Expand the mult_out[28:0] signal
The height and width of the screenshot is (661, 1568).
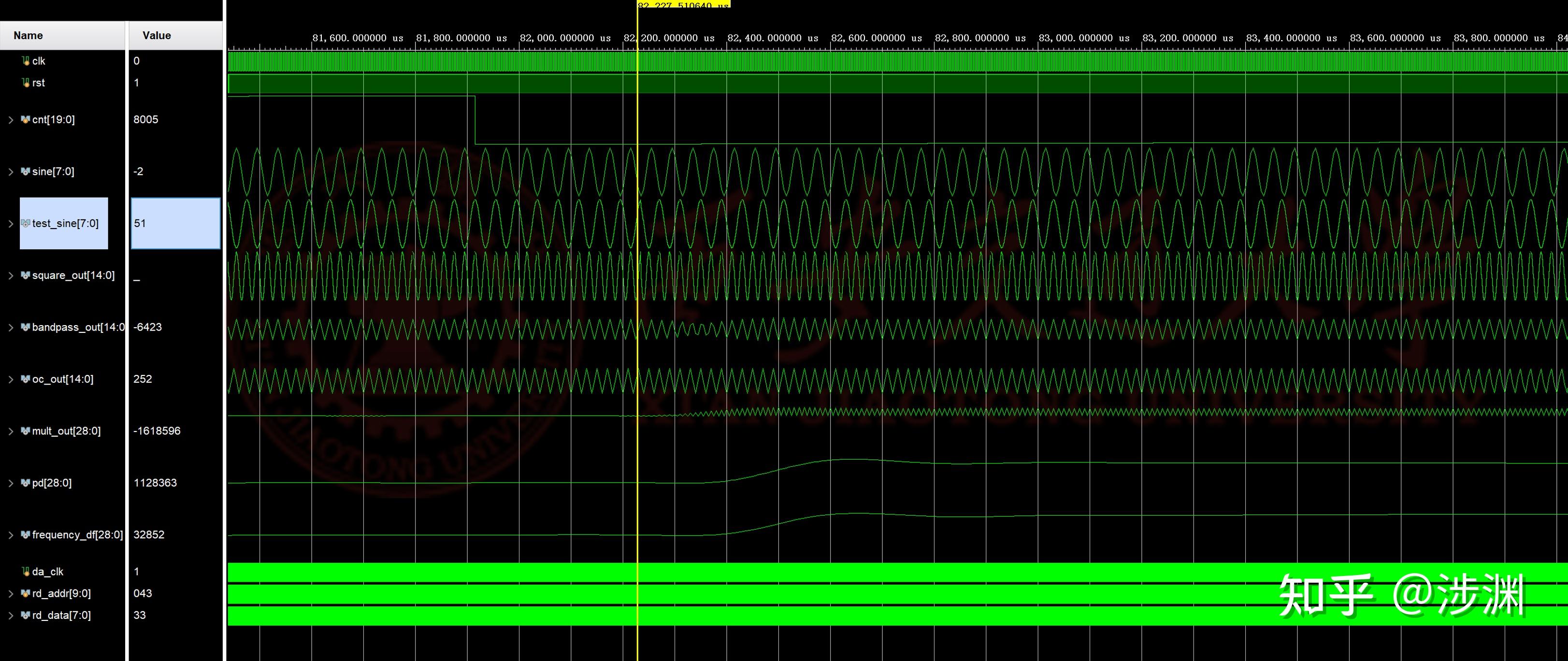[x=10, y=431]
